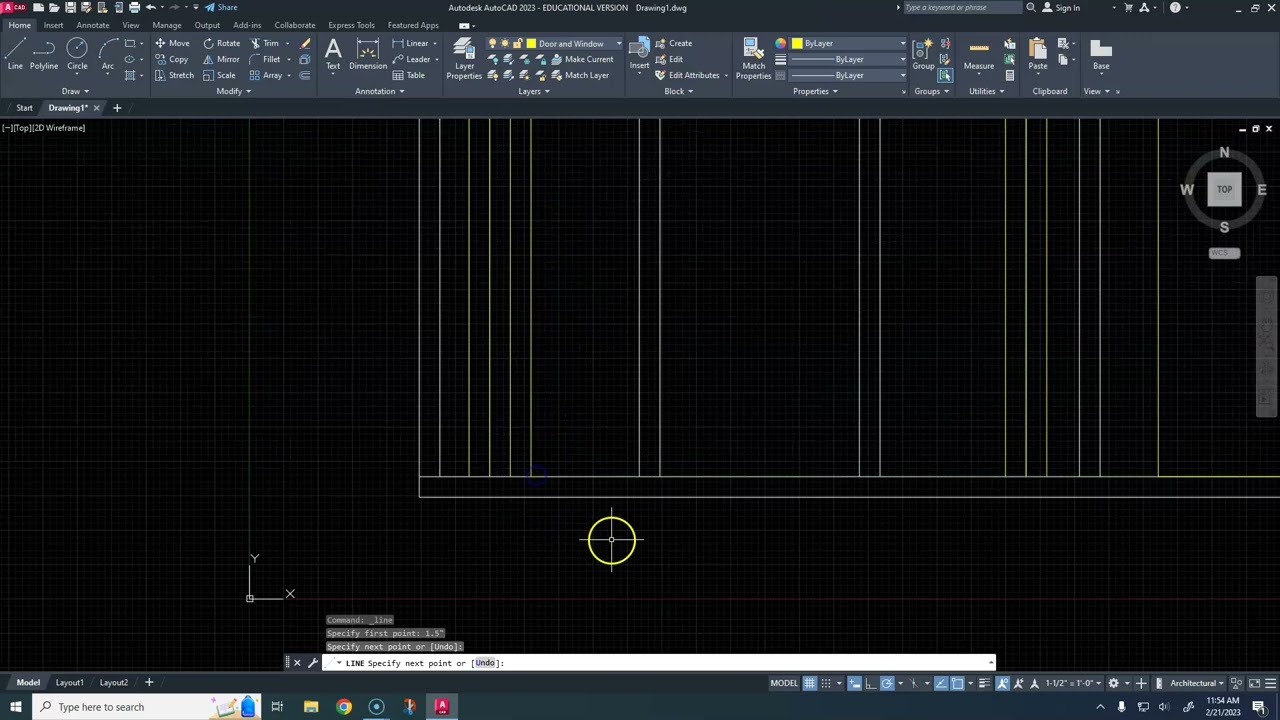Open Chrome from the taskbar
The image size is (1280, 720).
coord(344,707)
